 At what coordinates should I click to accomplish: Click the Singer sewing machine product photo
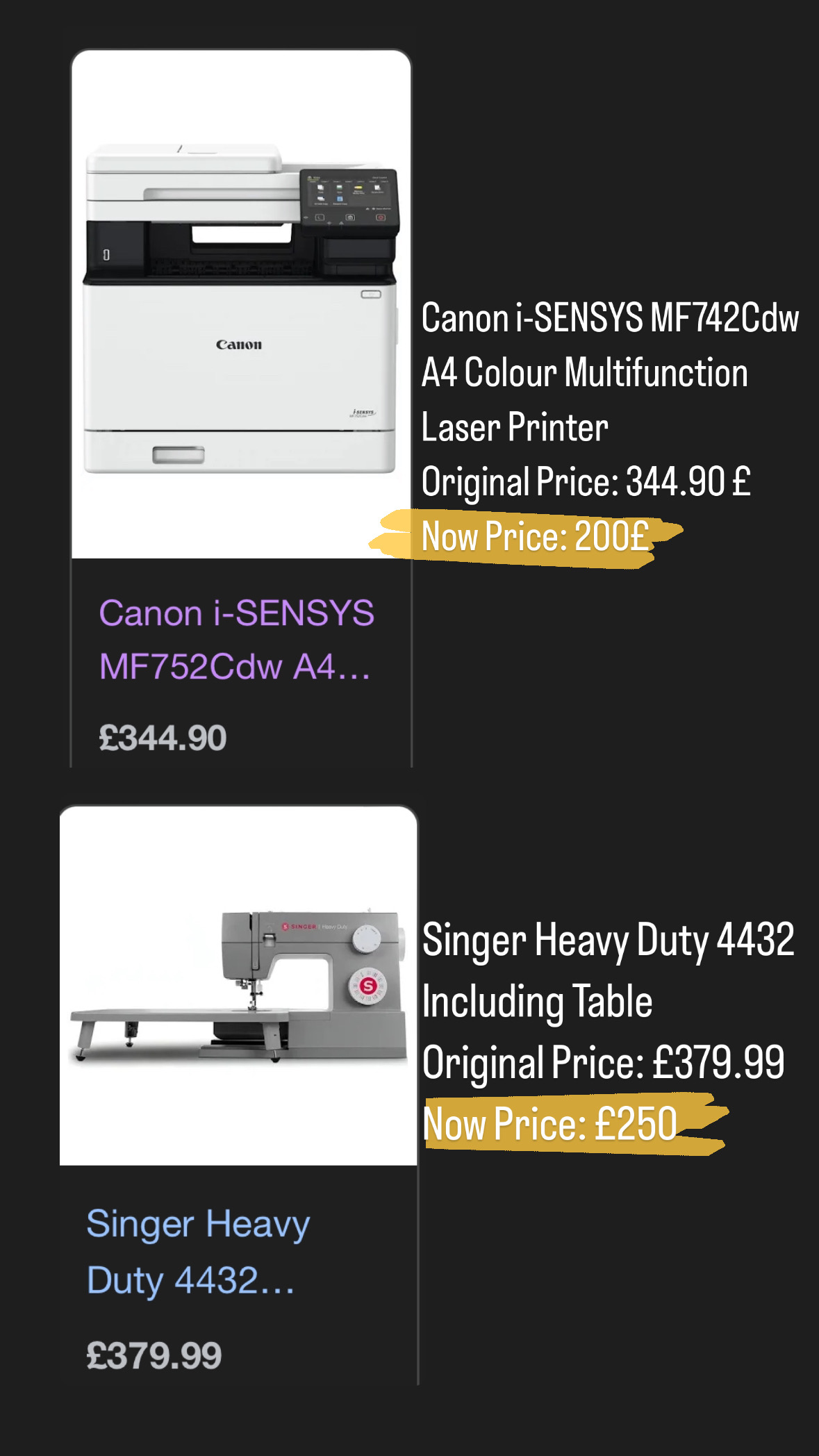[238, 986]
